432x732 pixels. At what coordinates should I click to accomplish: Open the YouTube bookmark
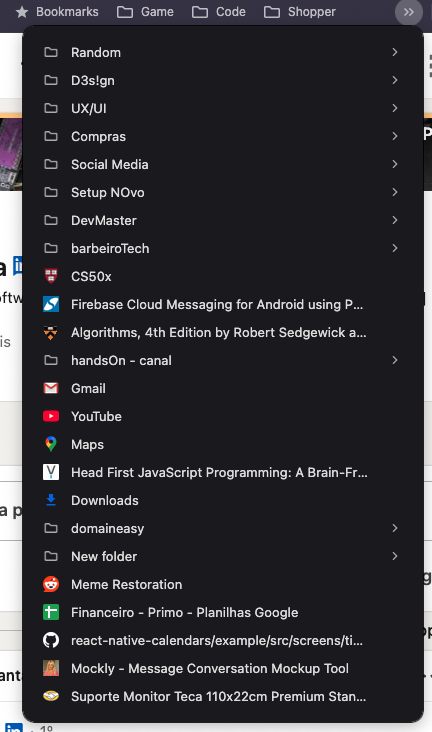click(x=223, y=416)
